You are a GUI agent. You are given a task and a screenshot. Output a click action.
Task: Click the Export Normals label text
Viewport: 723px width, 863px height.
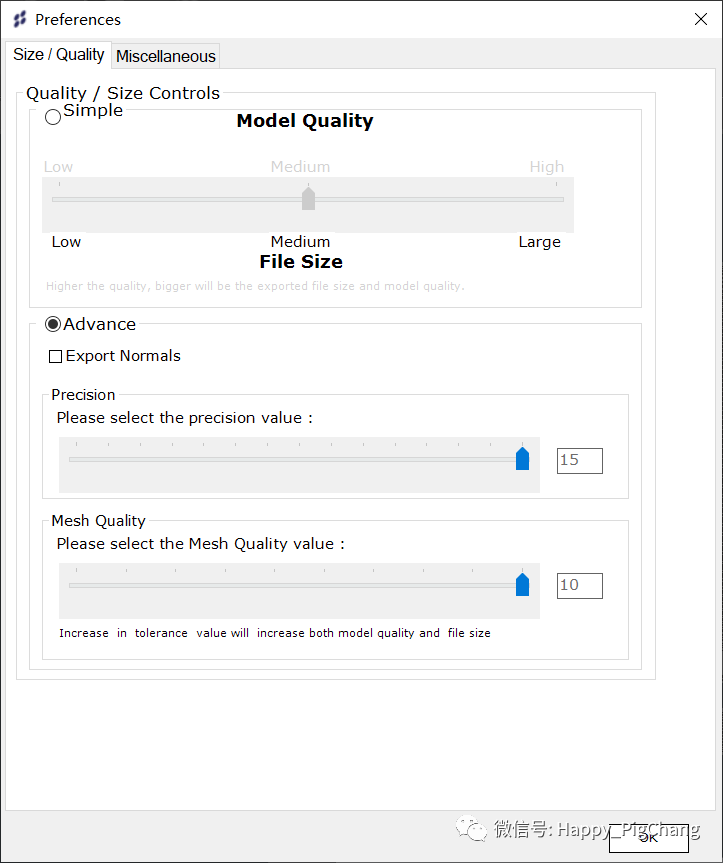[x=123, y=356]
